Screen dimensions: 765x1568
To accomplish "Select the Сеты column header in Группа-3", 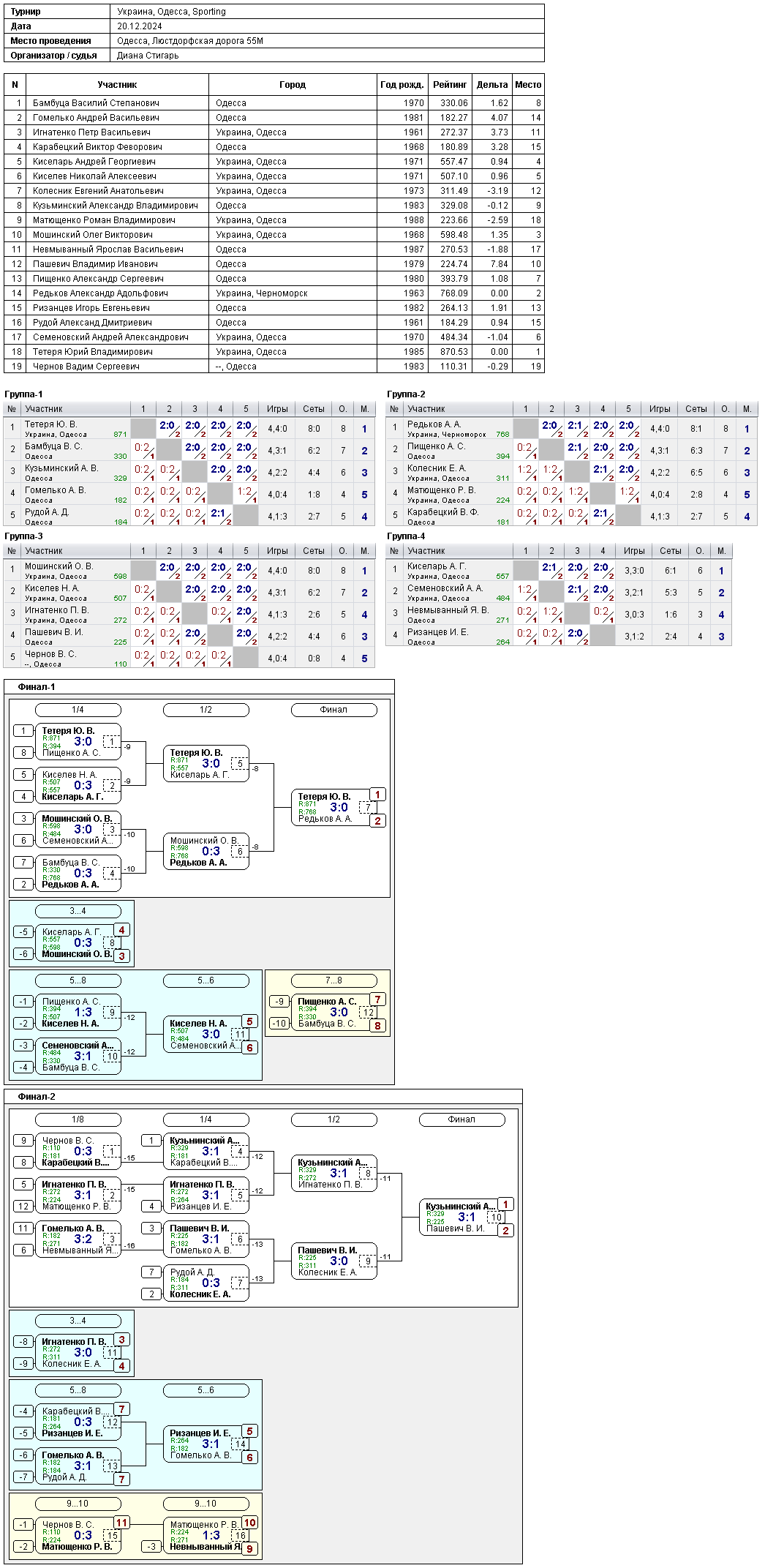I will tap(314, 551).
